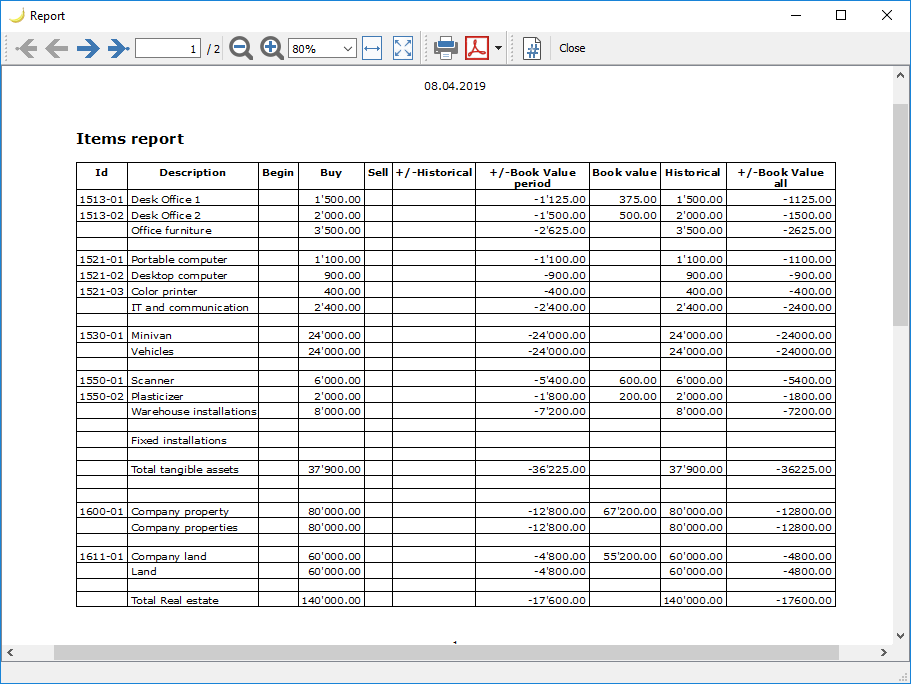Screen dimensions: 911x685
Task: Click the '1600-01' Id cell
Action: click(102, 512)
